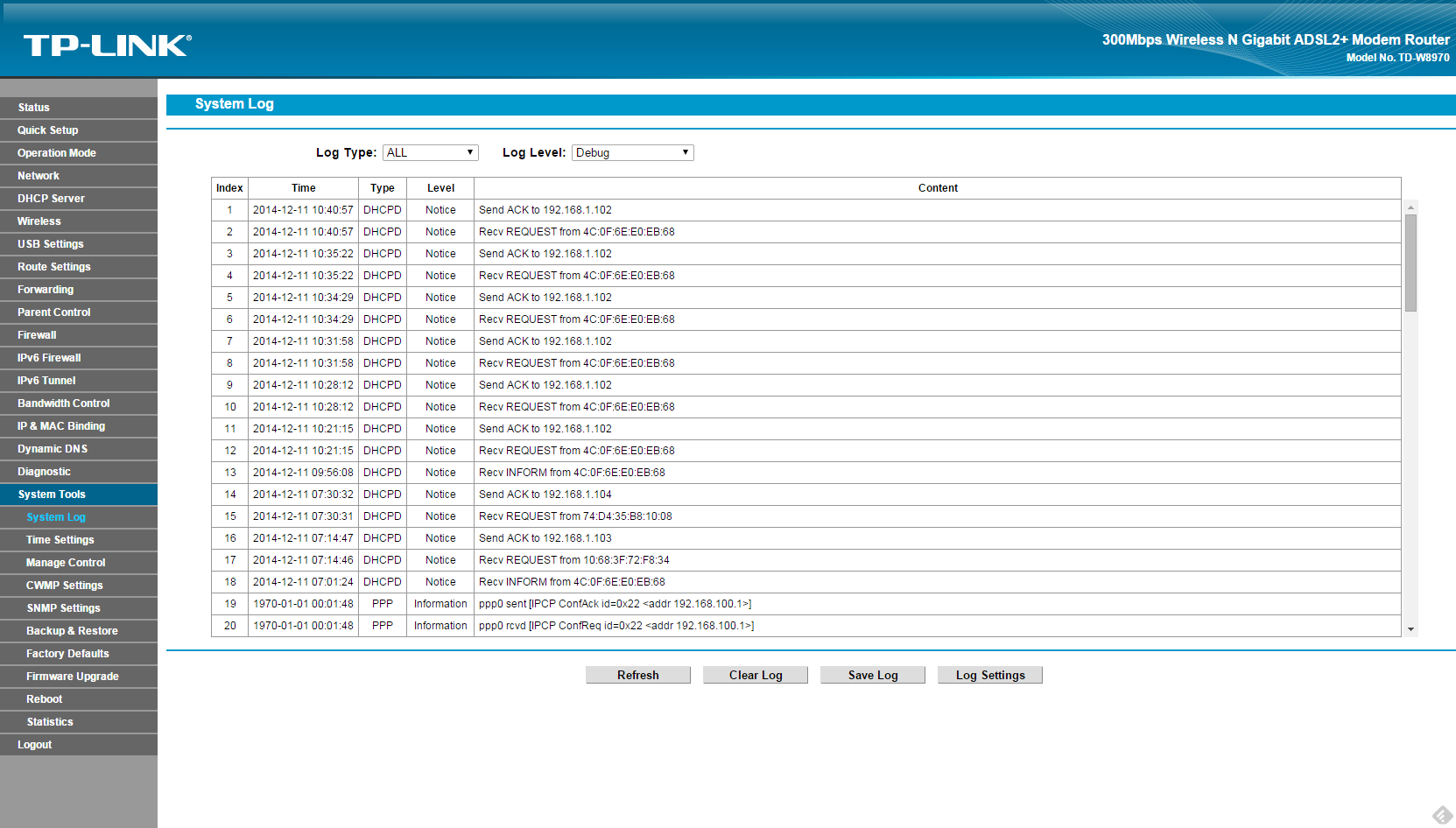Open DHCP Server settings
The image size is (1456, 828).
point(79,199)
